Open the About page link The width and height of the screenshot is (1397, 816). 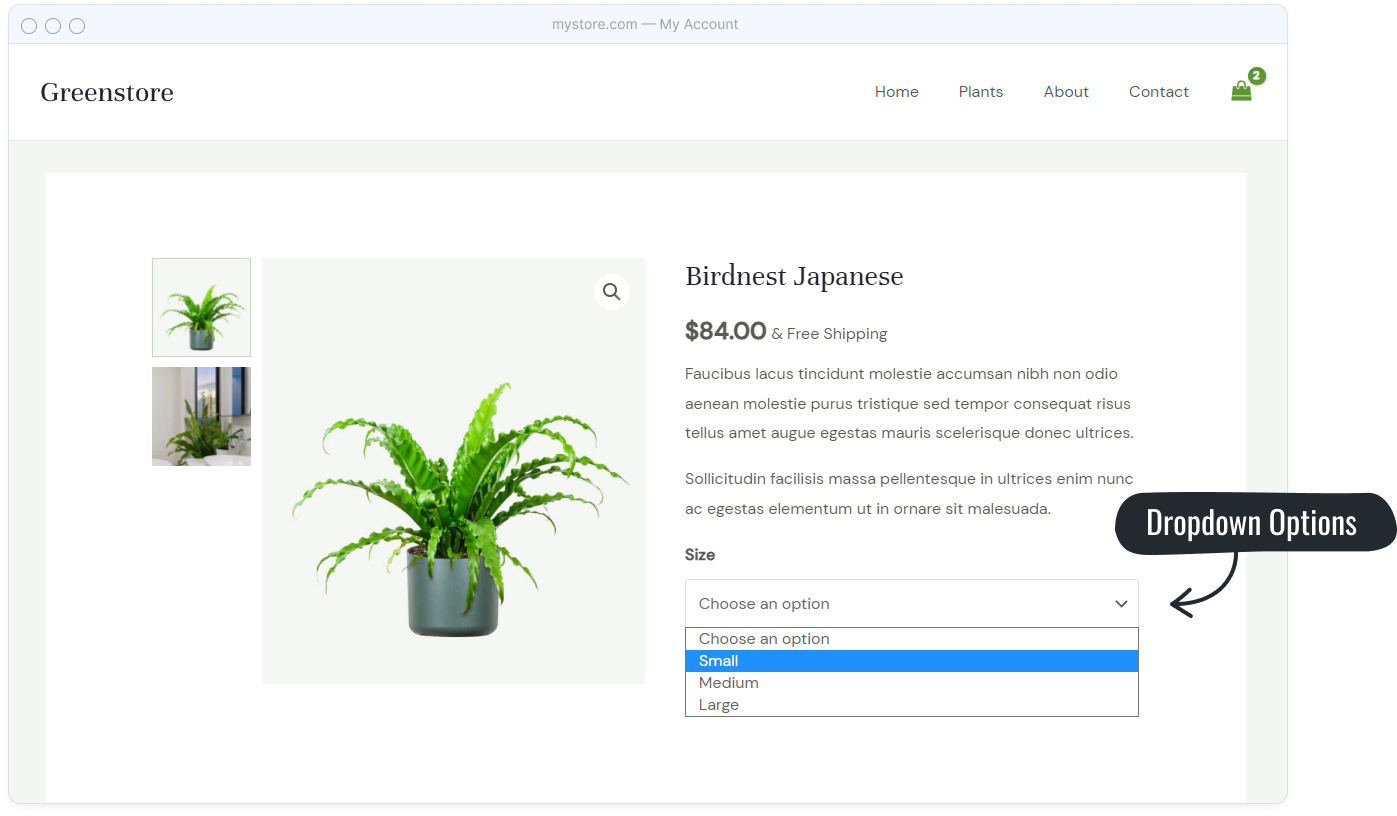pos(1066,92)
